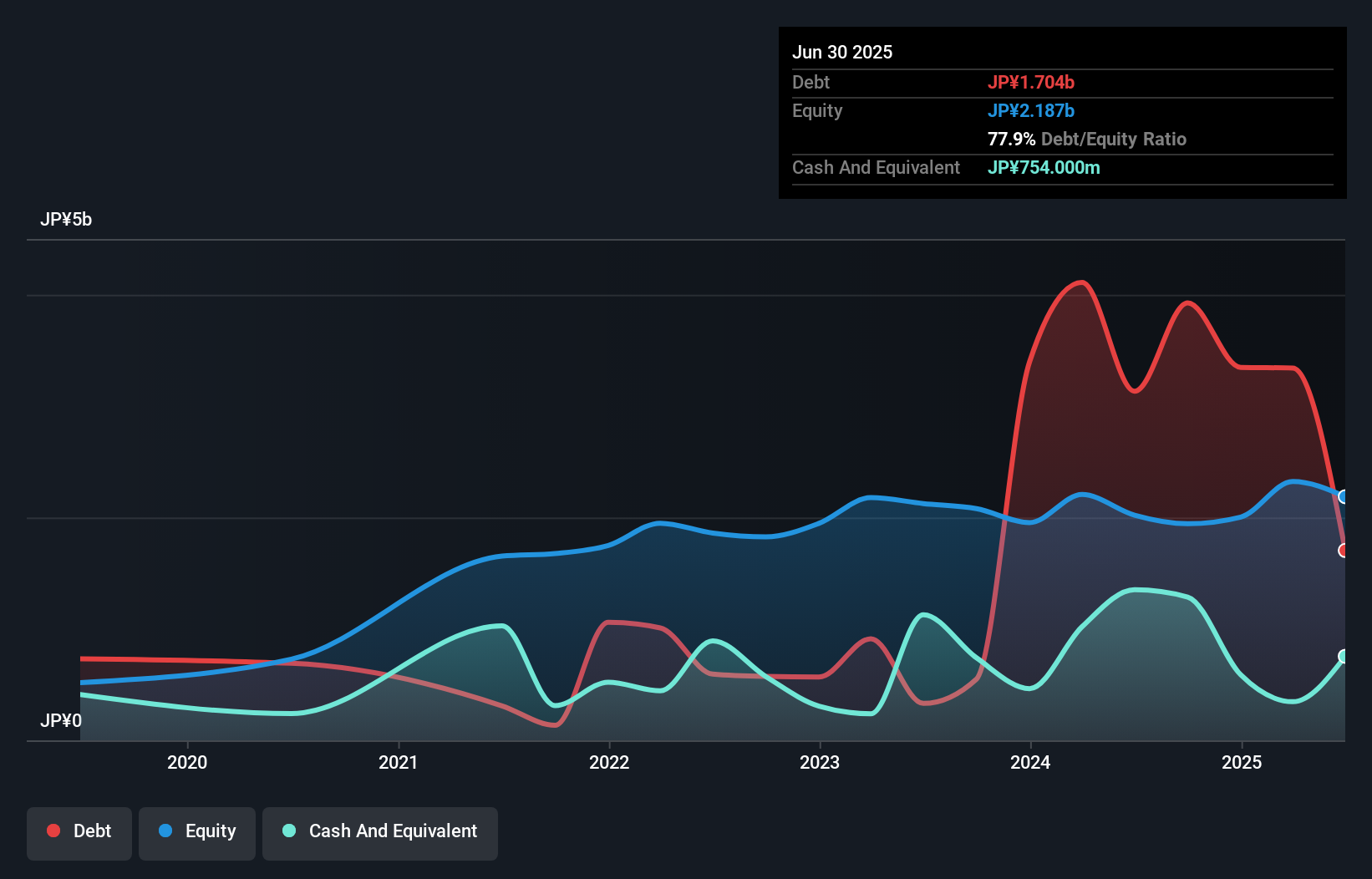Click the red Debt legend dot
1372x879 pixels.
point(53,830)
